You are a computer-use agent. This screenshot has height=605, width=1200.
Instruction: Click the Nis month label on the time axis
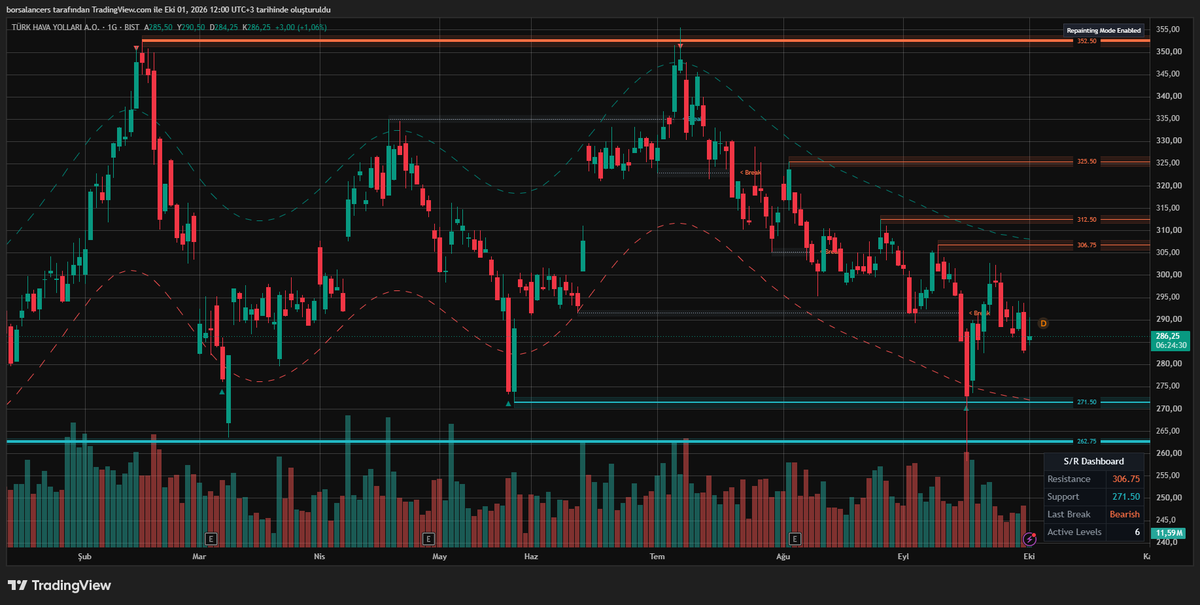[320, 554]
